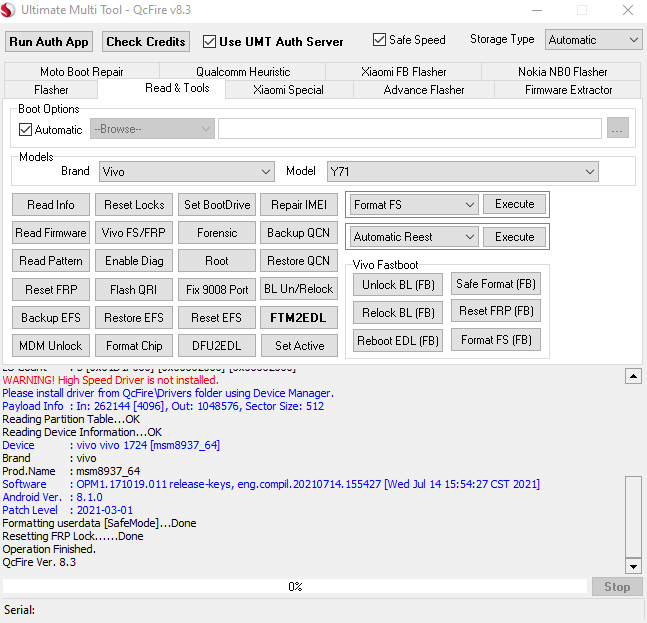
Task: Click Reset FRP button
Action: (51, 290)
